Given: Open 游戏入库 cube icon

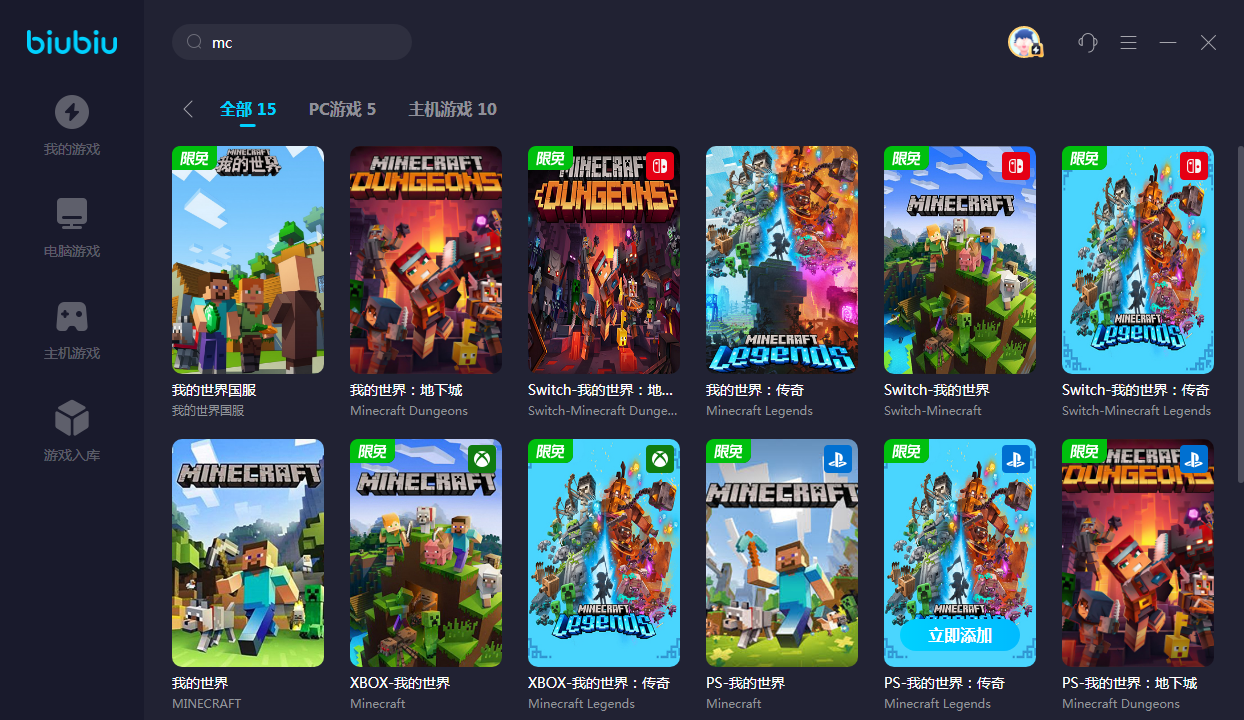Looking at the screenshot, I should click(72, 418).
